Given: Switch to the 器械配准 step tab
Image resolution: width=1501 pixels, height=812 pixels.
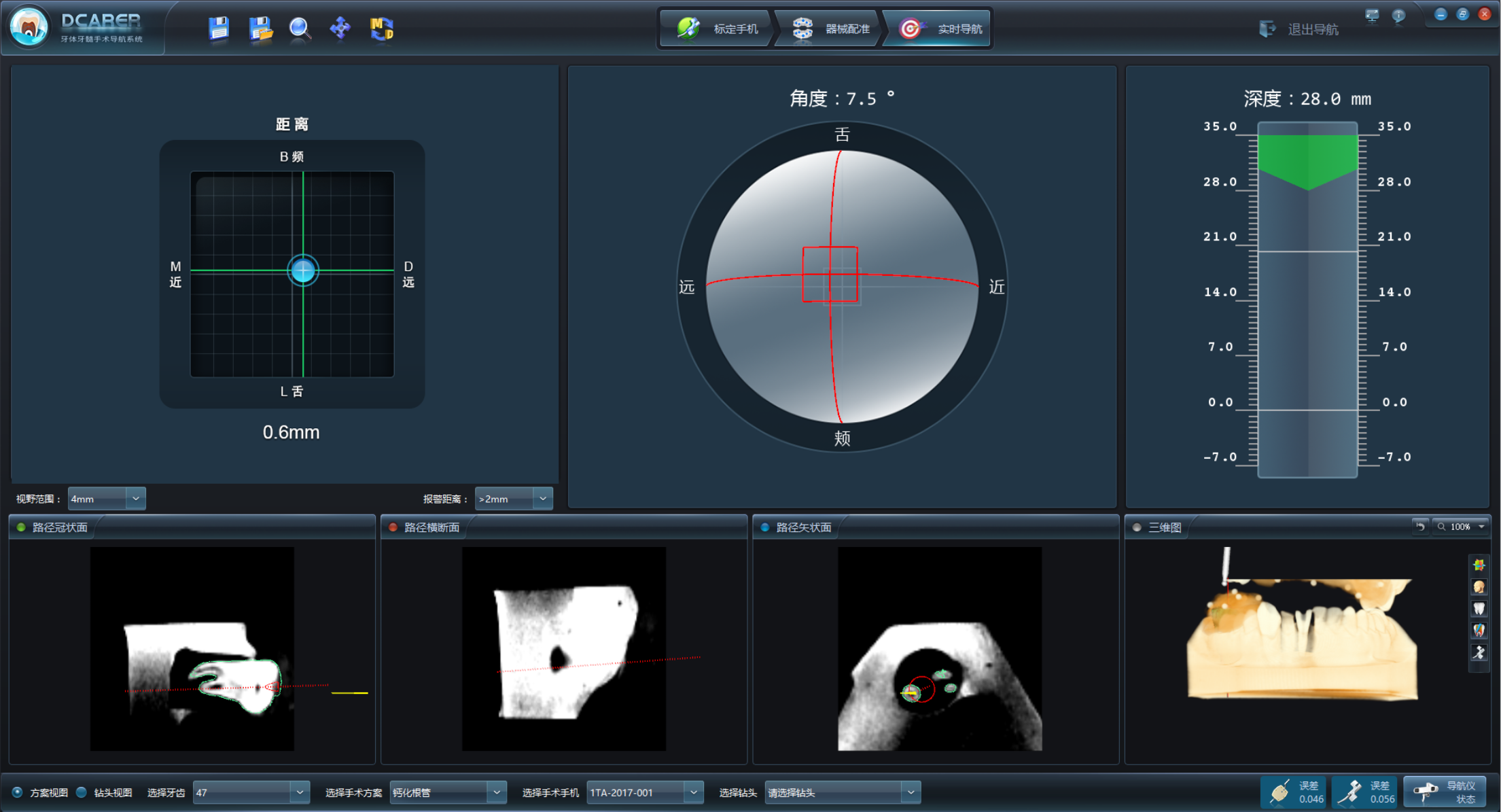Looking at the screenshot, I should 831,29.
